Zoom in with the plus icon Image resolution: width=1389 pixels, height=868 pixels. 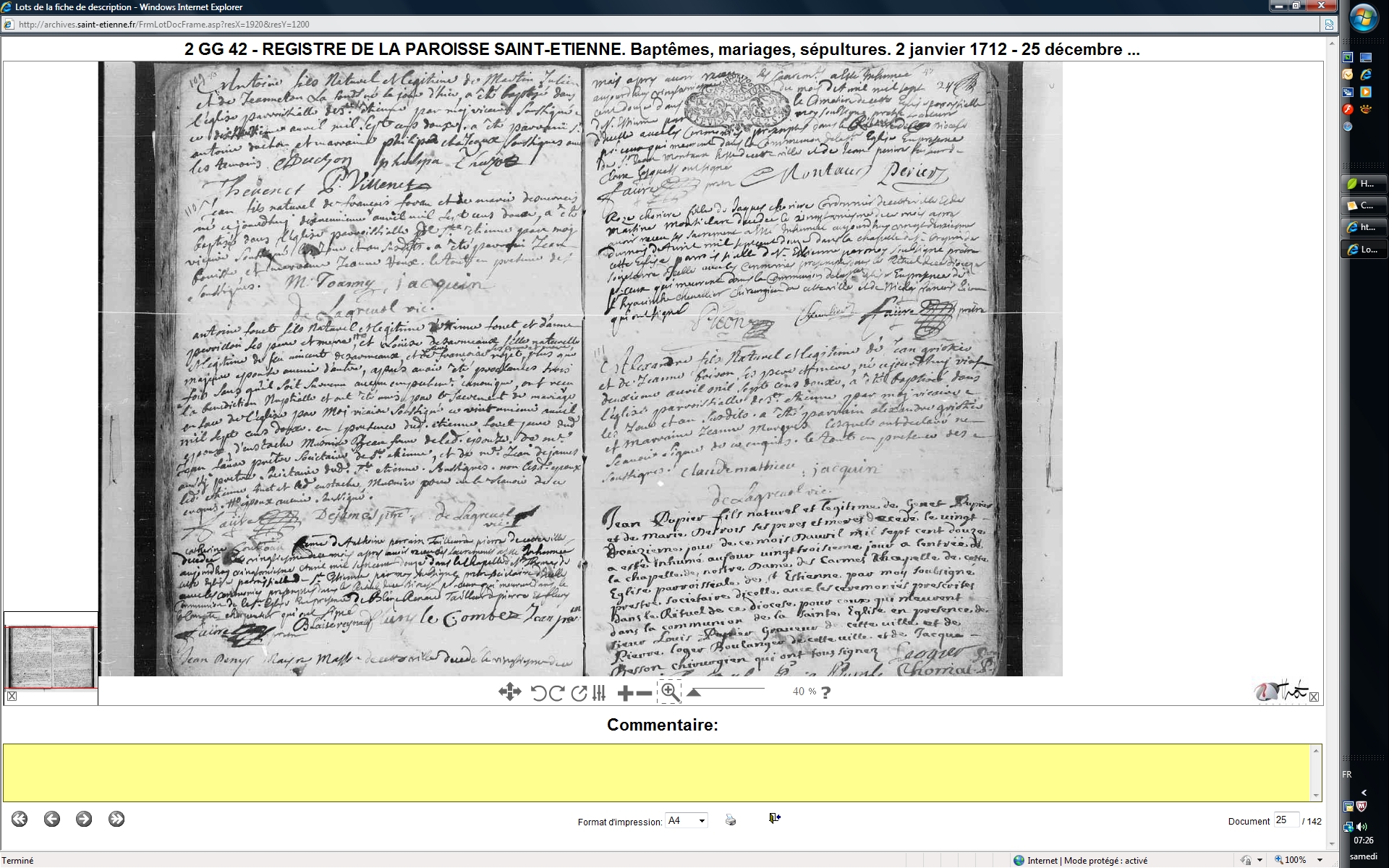[x=625, y=693]
